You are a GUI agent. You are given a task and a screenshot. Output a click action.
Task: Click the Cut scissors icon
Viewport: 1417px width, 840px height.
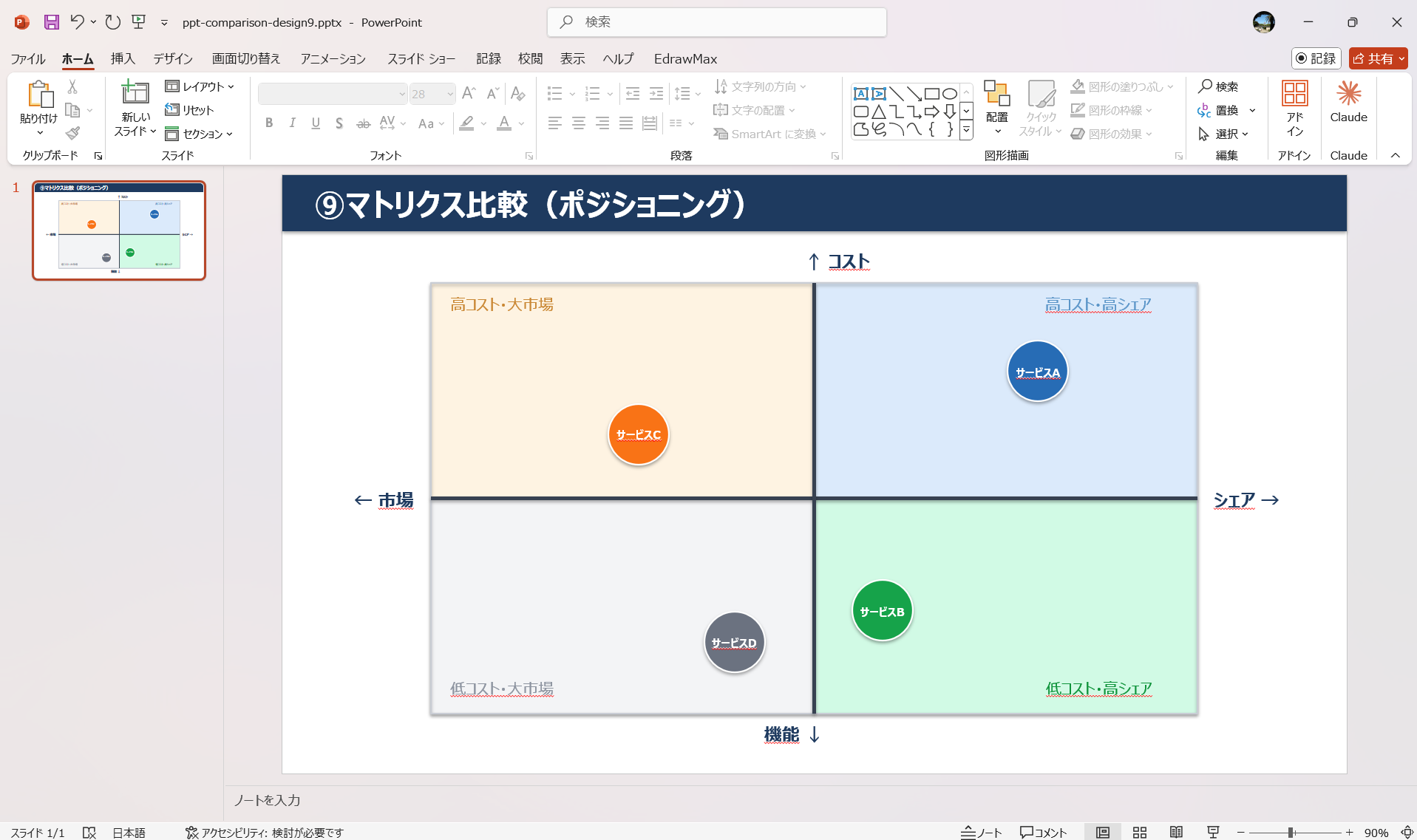pyautogui.click(x=72, y=86)
